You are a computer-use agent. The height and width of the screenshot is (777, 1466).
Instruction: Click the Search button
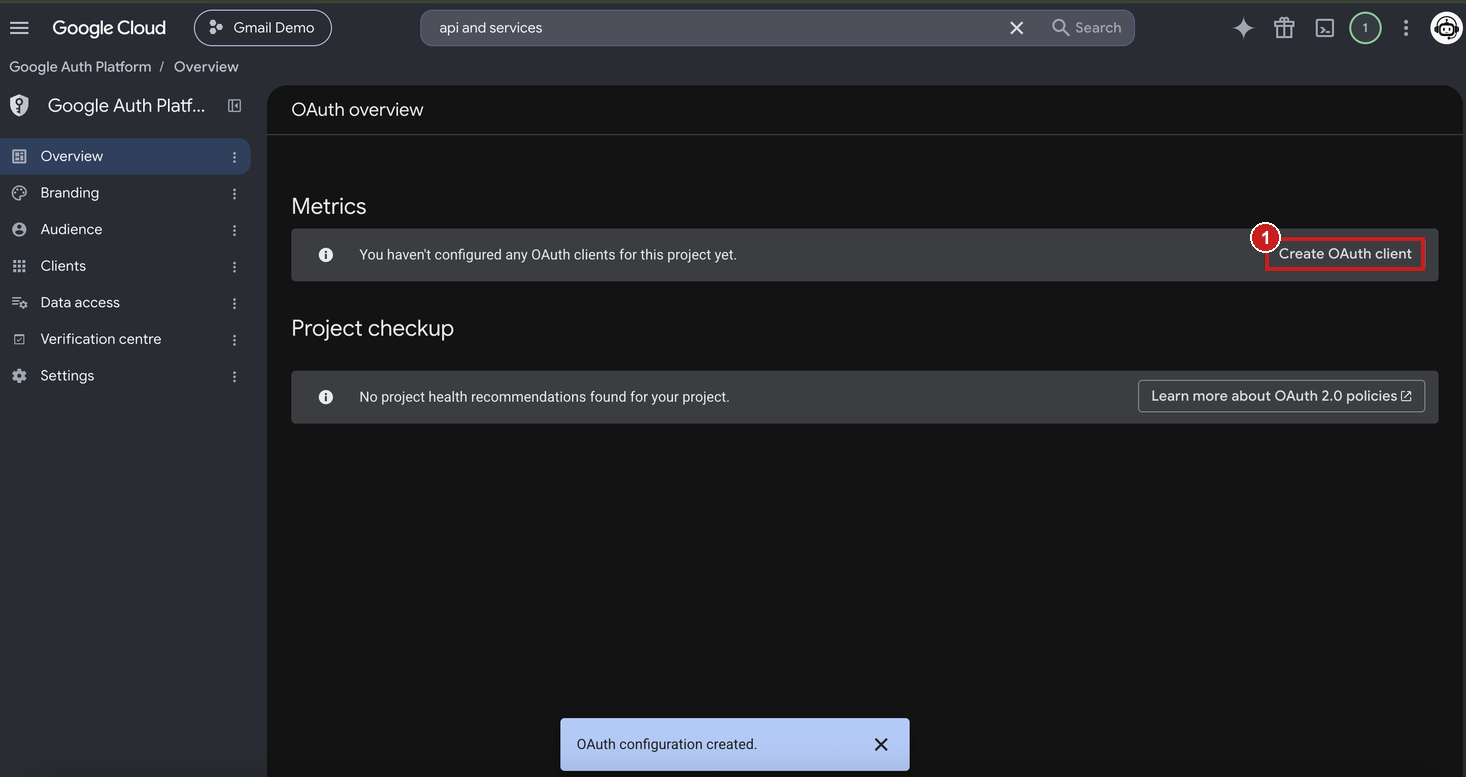pyautogui.click(x=1087, y=28)
